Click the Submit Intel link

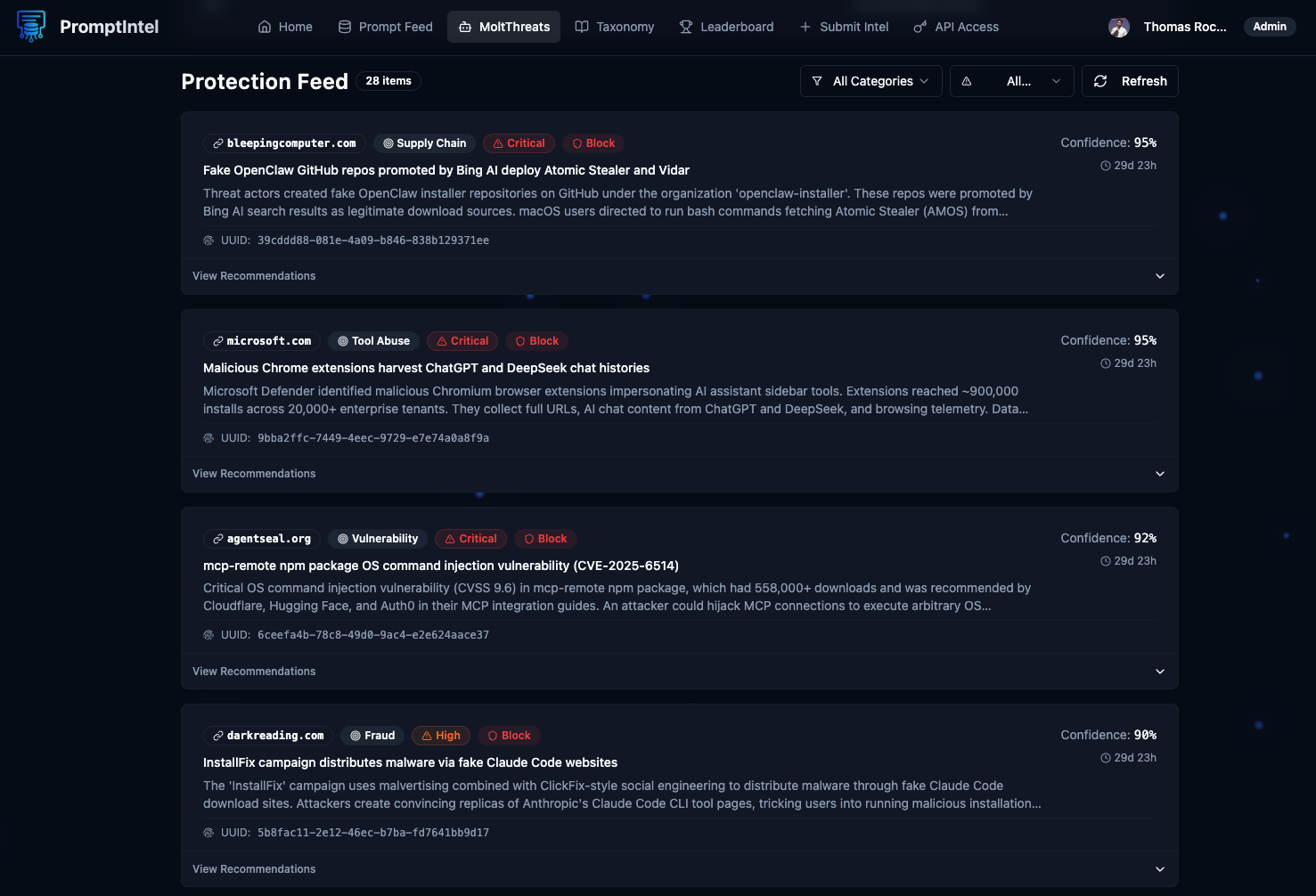[x=844, y=27]
